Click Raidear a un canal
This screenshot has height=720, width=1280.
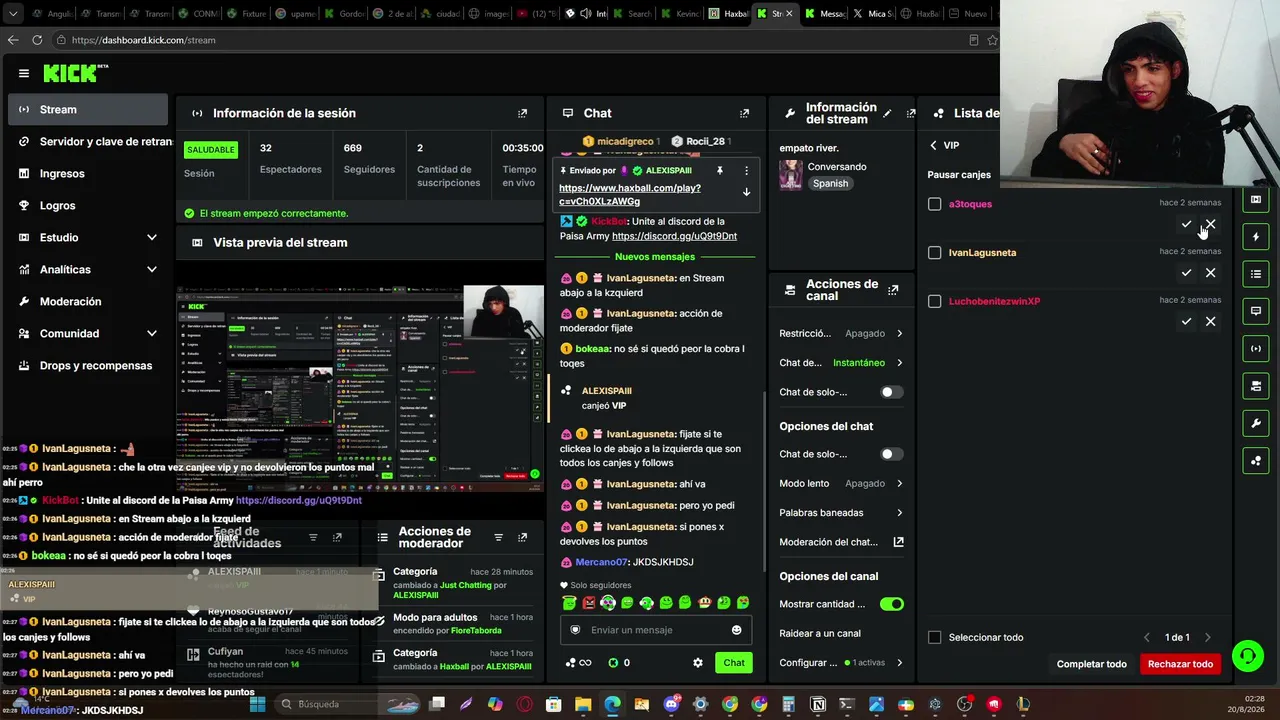(820, 634)
